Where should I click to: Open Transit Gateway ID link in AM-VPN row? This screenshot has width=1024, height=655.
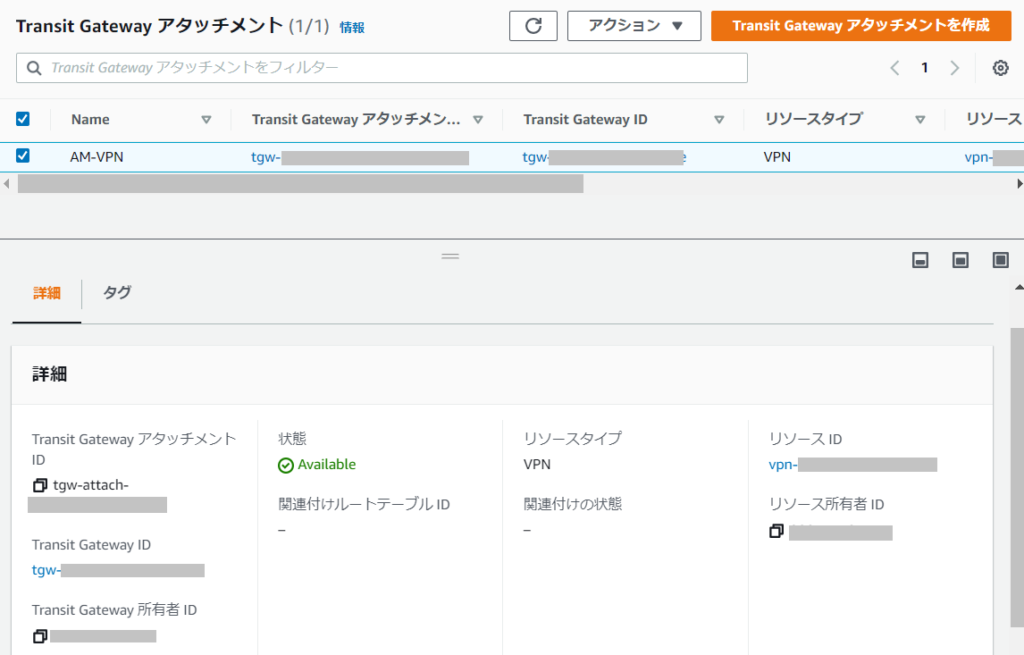tap(604, 157)
